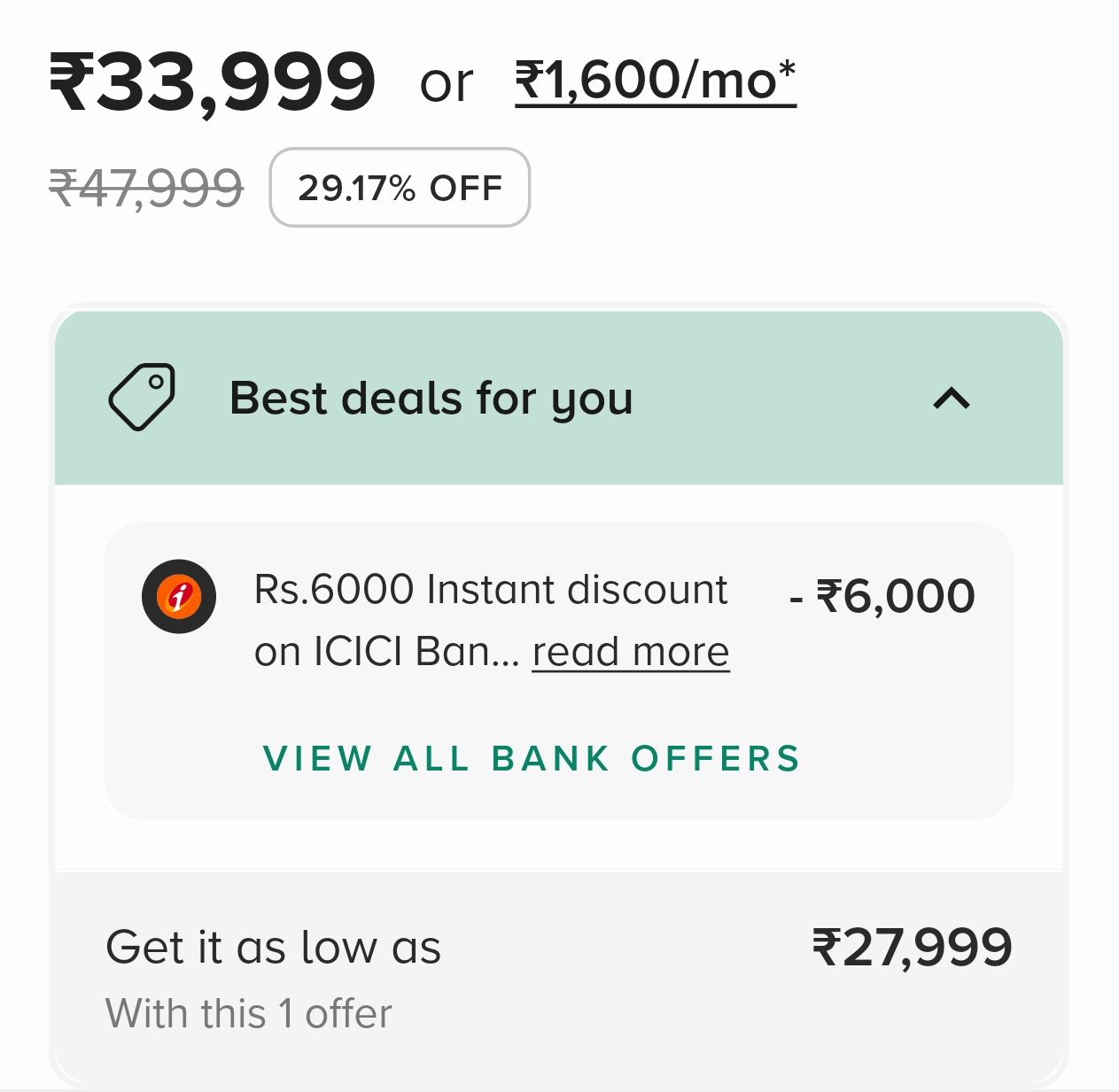The height and width of the screenshot is (1092, 1119).
Task: Click the OFF text in discount badge
Action: [466, 188]
